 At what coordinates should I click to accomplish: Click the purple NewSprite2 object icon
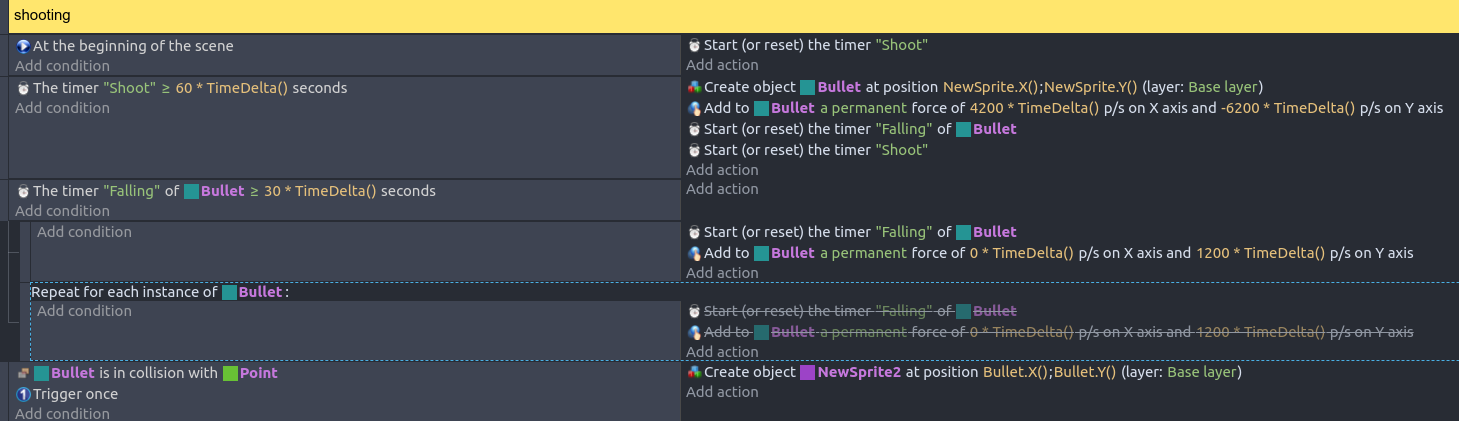(807, 373)
